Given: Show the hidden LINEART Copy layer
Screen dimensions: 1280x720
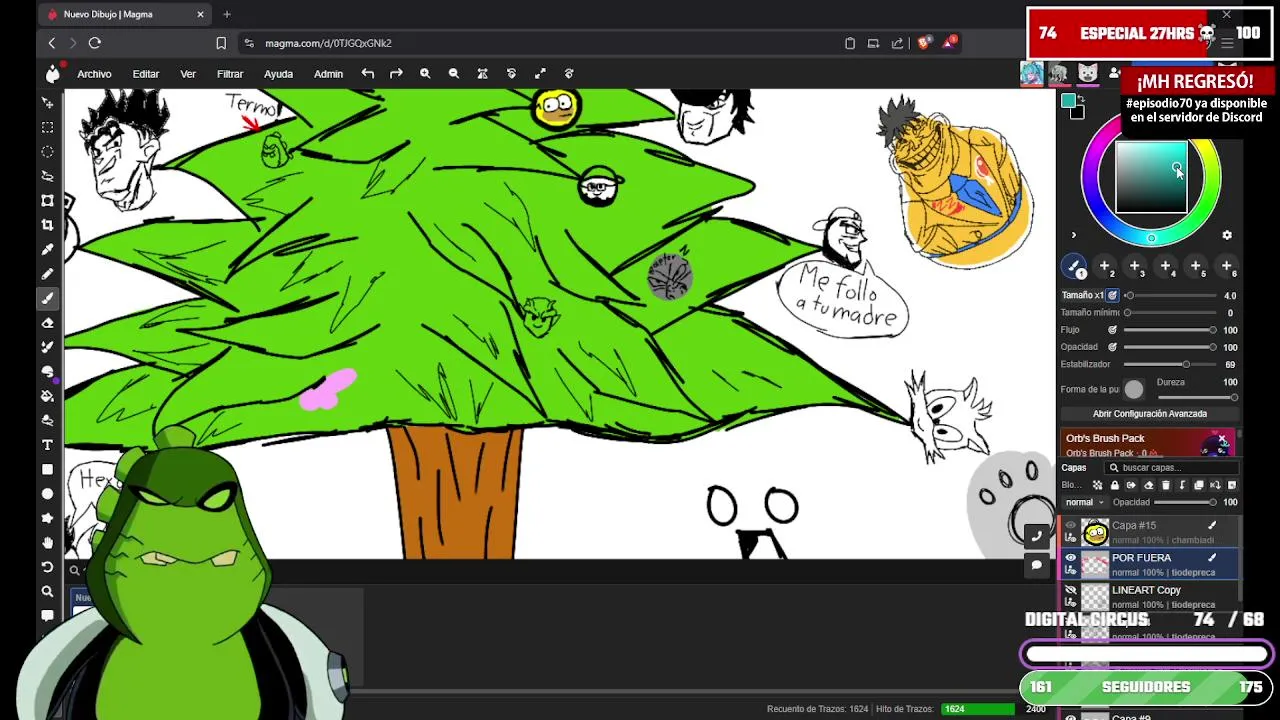Looking at the screenshot, I should [x=1071, y=591].
